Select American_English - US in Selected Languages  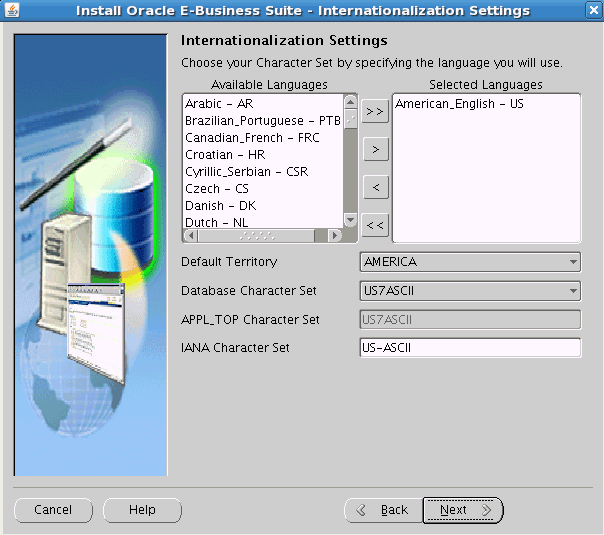click(486, 104)
